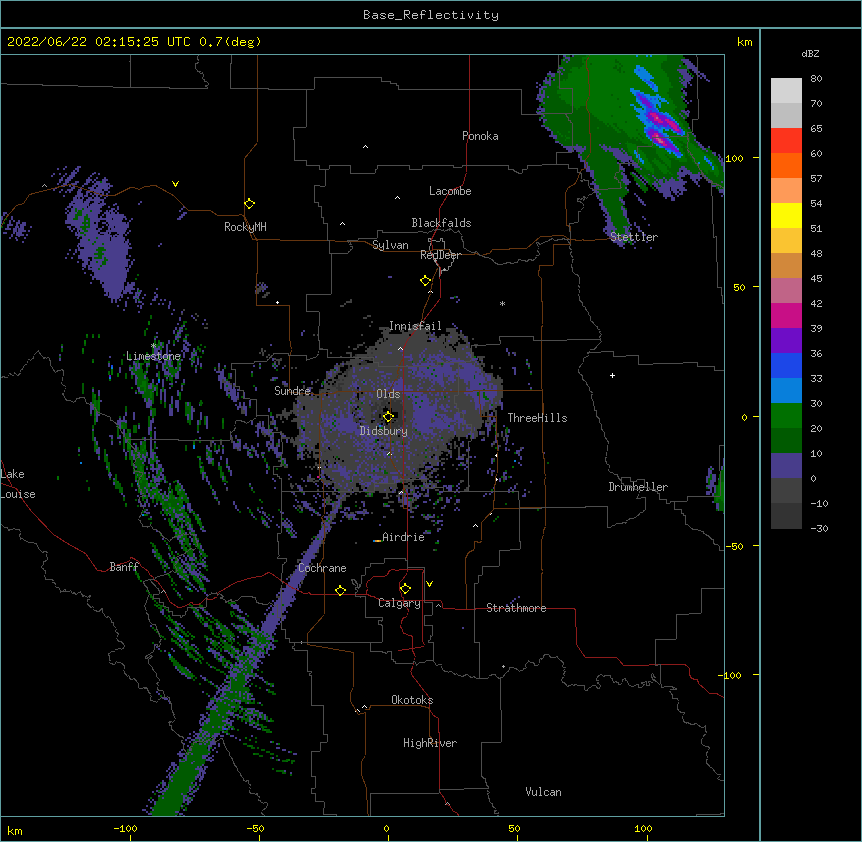Click the Lake Louise label
Screen dimensions: 862x842
(x=18, y=484)
